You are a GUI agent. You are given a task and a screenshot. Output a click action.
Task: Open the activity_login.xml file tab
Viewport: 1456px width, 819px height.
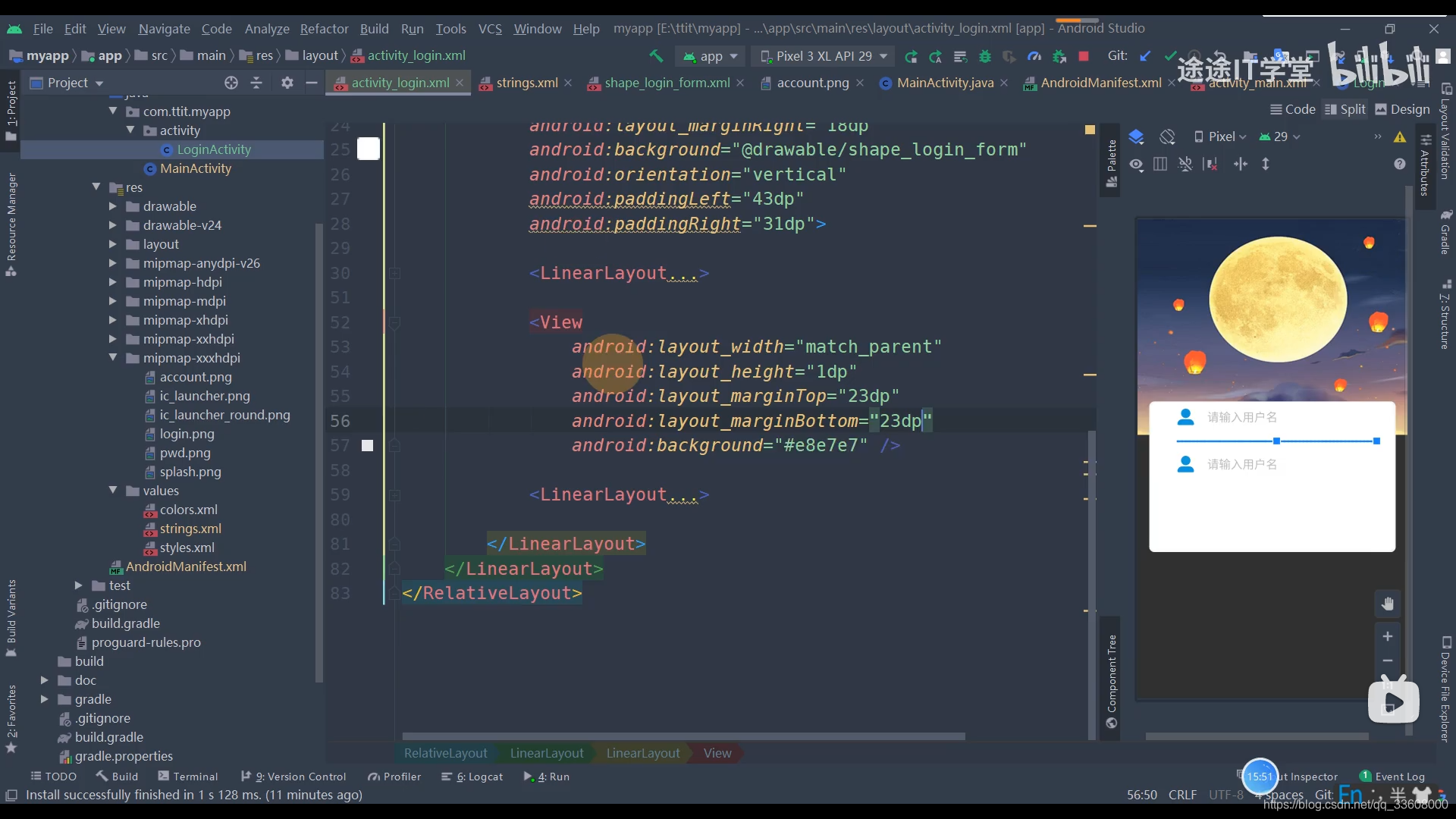[x=399, y=82]
